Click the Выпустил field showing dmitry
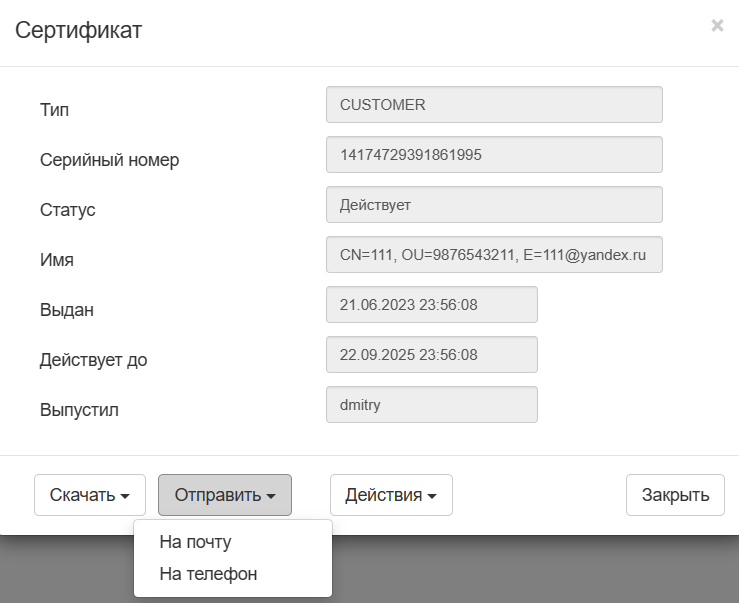The image size is (739, 603). pyautogui.click(x=432, y=405)
